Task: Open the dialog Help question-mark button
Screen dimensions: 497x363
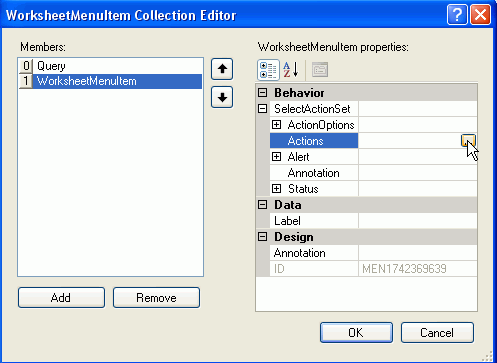Action: tap(457, 15)
